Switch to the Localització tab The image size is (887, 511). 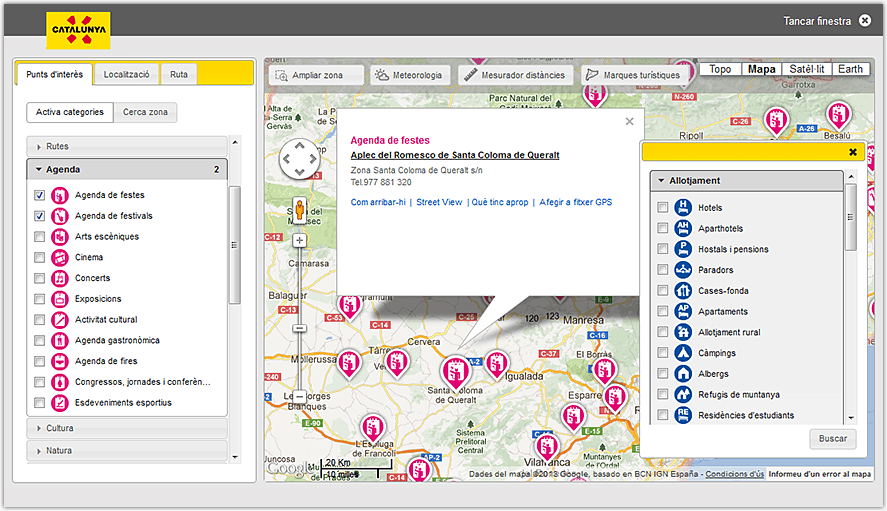click(126, 75)
